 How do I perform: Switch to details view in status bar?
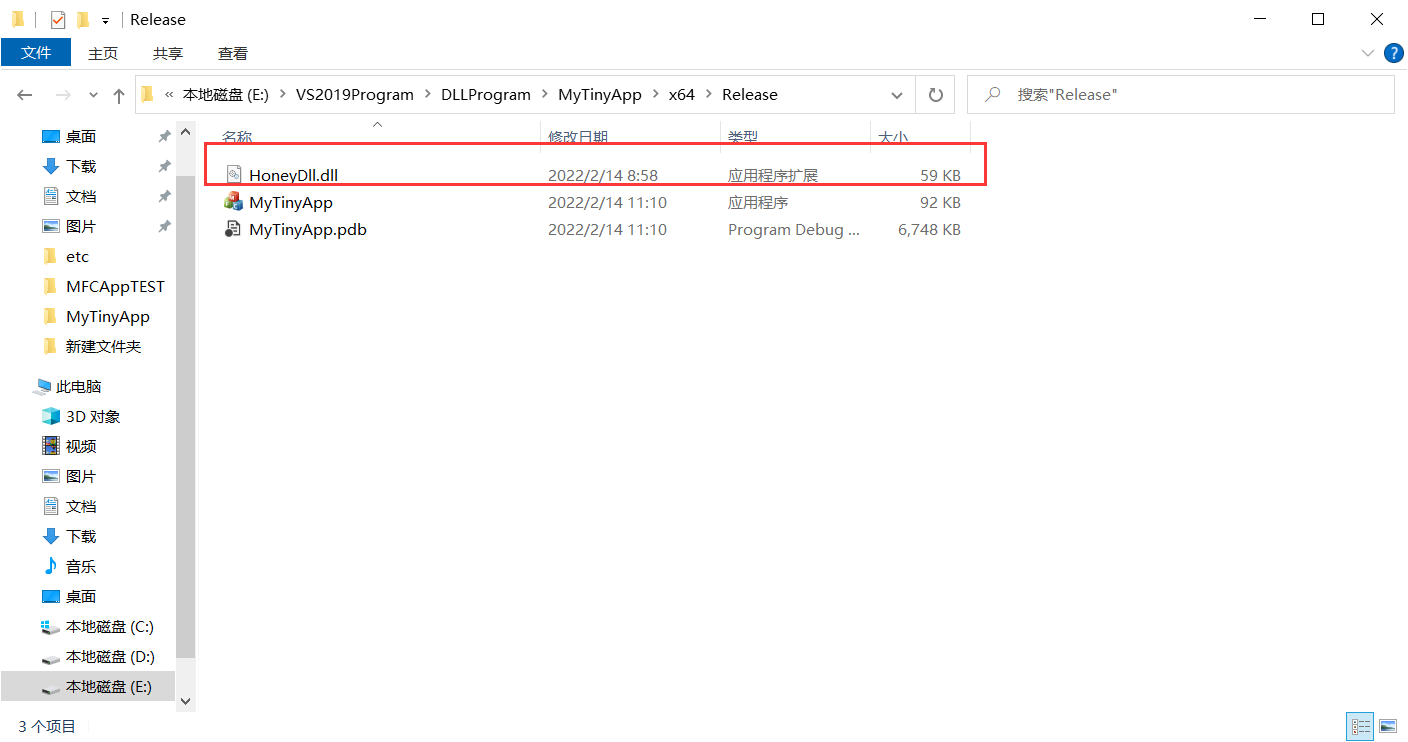[1360, 726]
